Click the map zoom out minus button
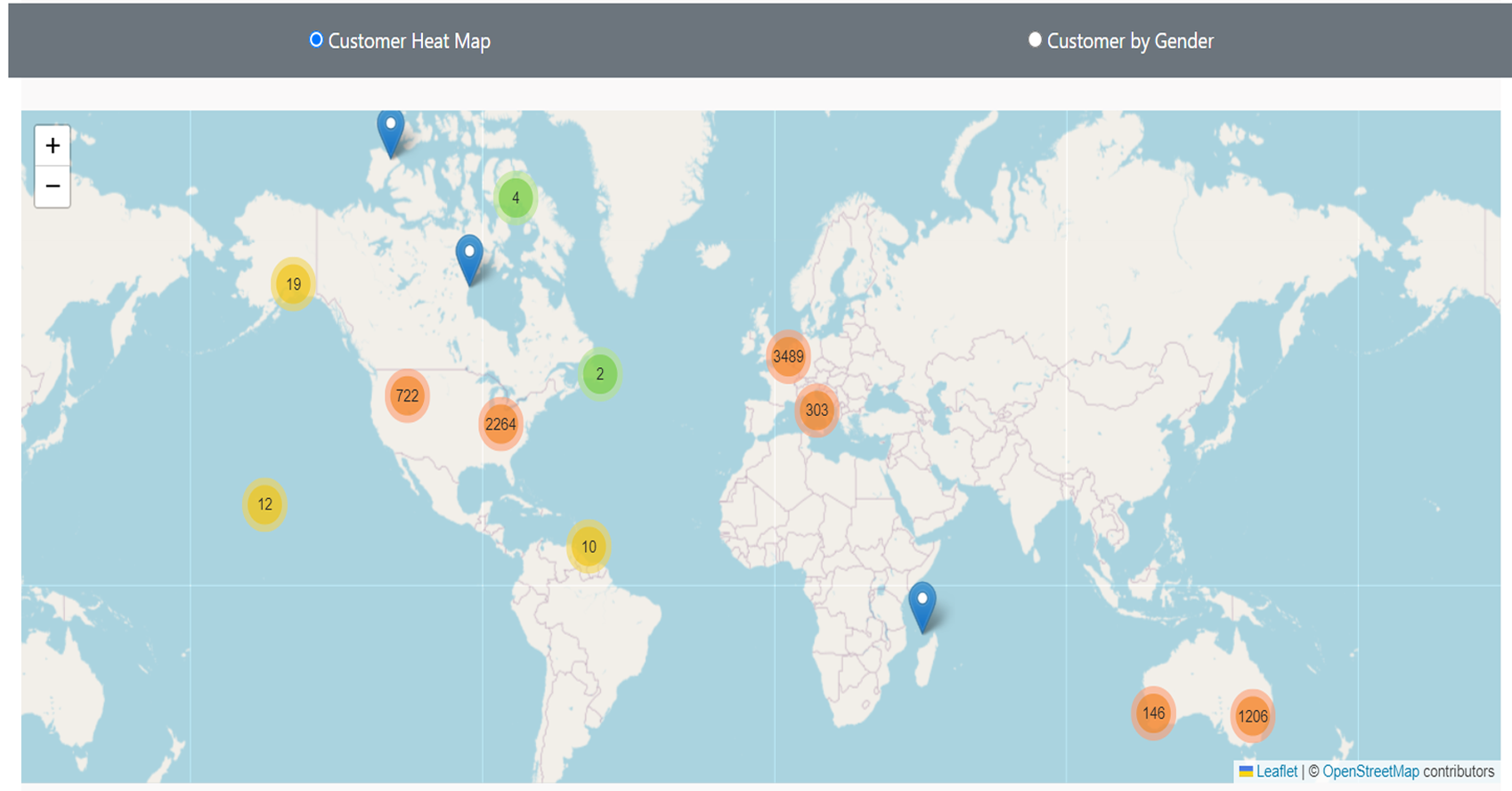 (53, 186)
